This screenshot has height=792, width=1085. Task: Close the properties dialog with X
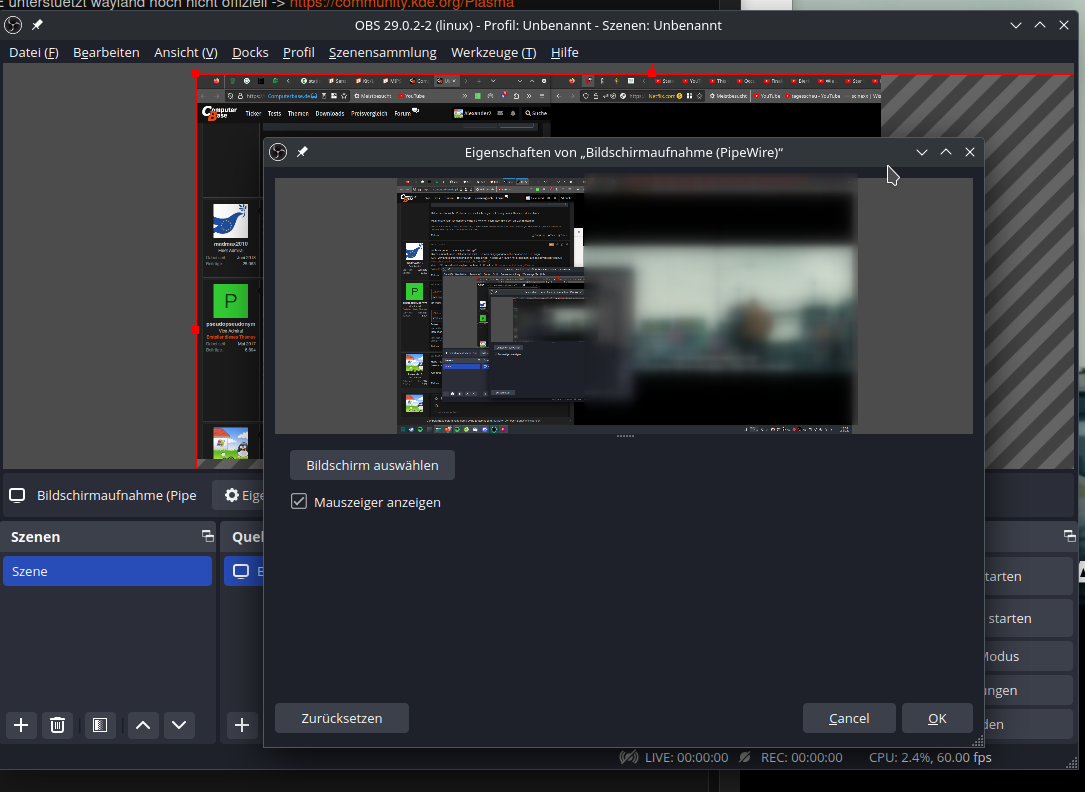click(x=970, y=152)
